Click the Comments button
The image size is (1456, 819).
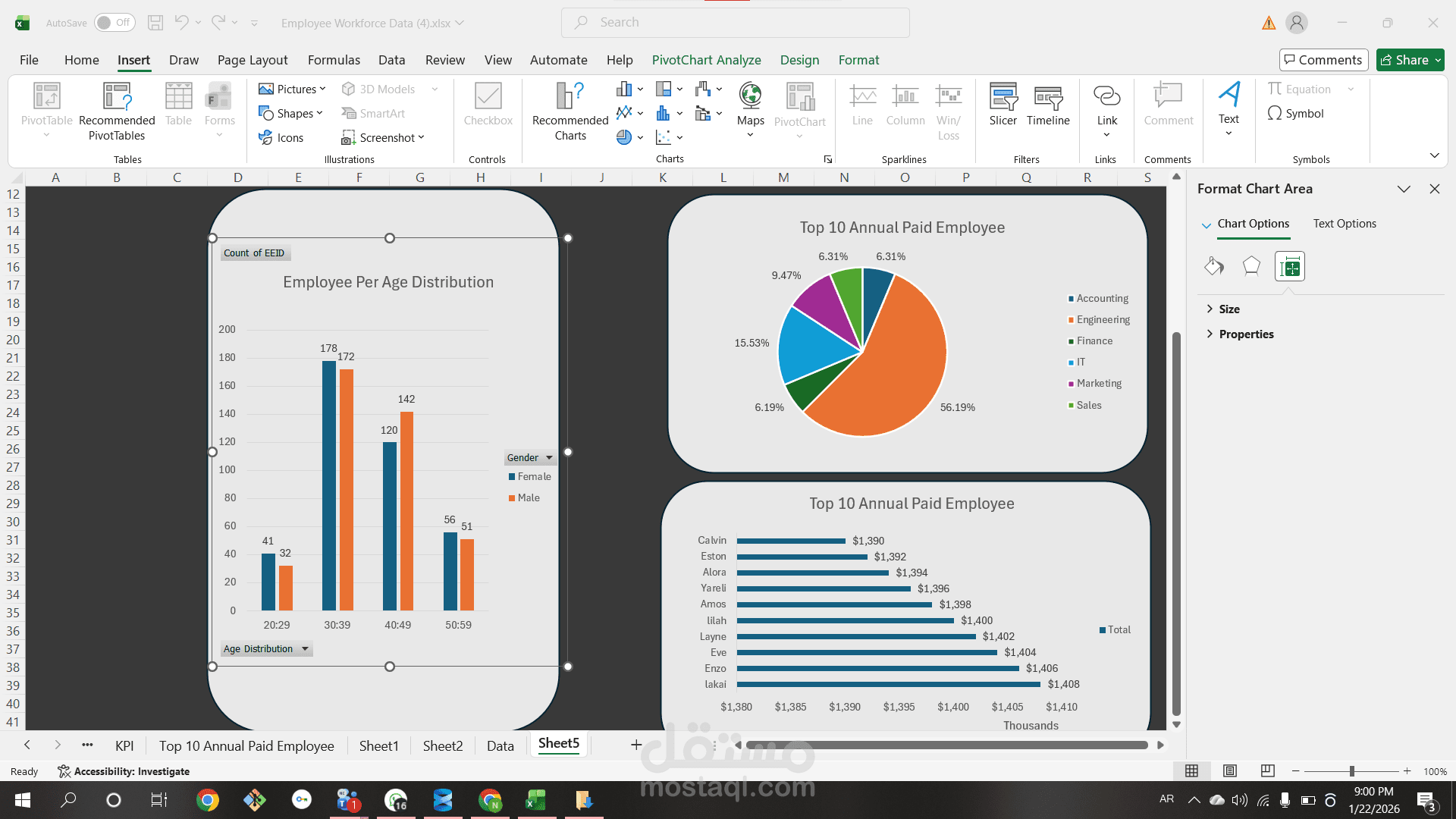click(1323, 60)
